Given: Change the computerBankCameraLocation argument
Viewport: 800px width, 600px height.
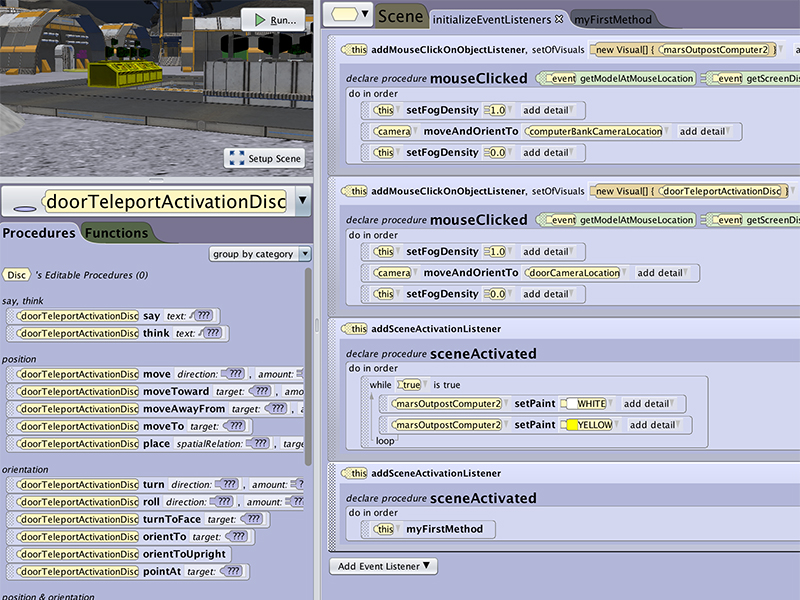Looking at the screenshot, I should (x=595, y=131).
